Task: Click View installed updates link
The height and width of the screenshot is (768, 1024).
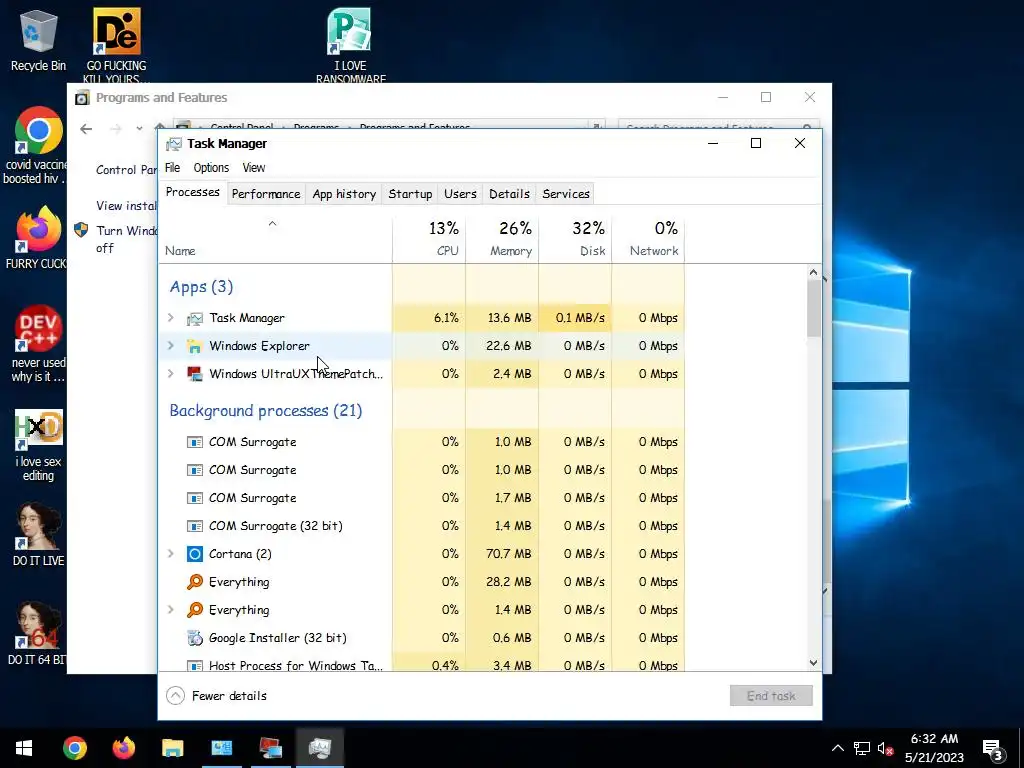Action: click(x=127, y=206)
